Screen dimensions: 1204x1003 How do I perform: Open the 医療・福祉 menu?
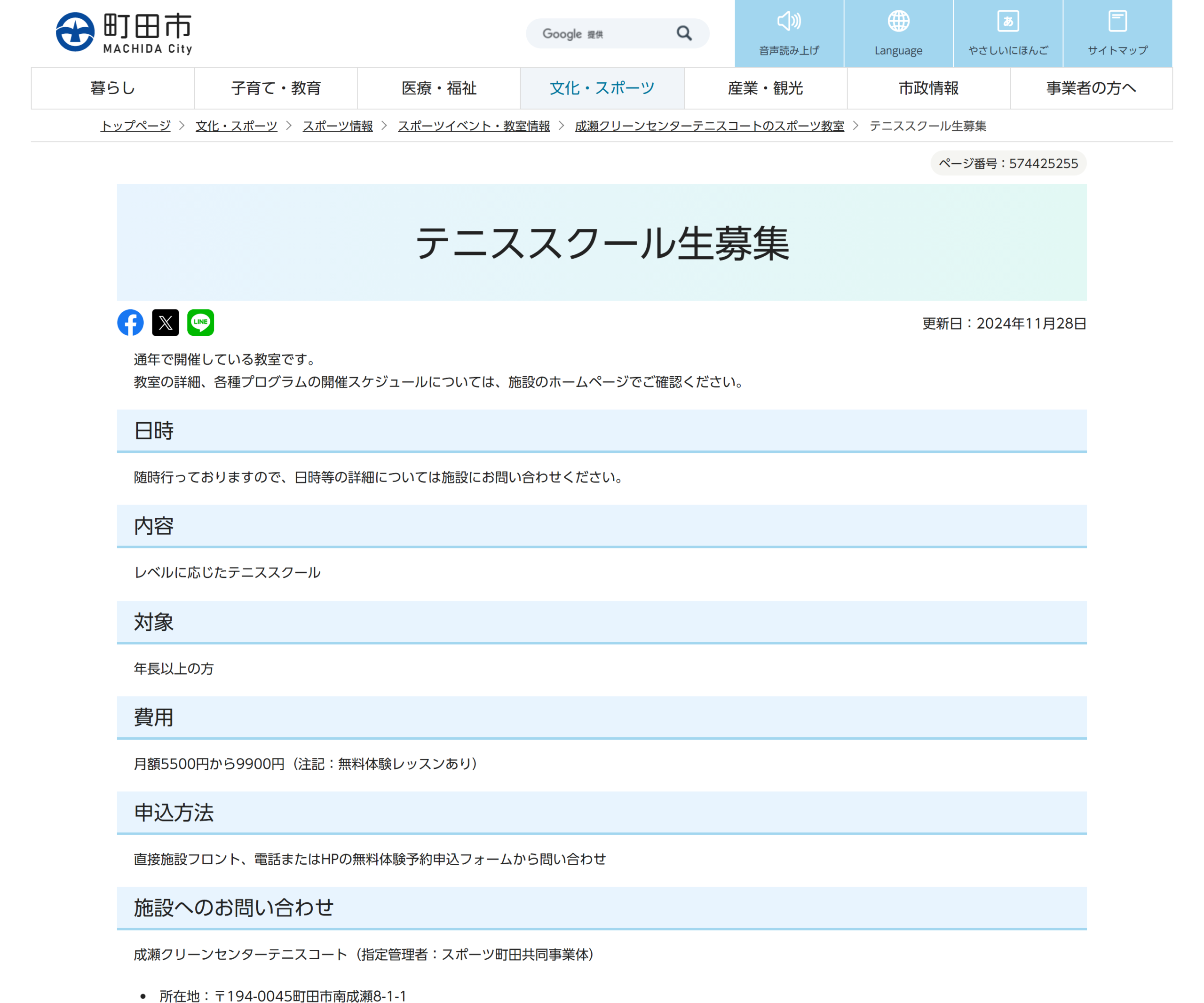pos(439,88)
